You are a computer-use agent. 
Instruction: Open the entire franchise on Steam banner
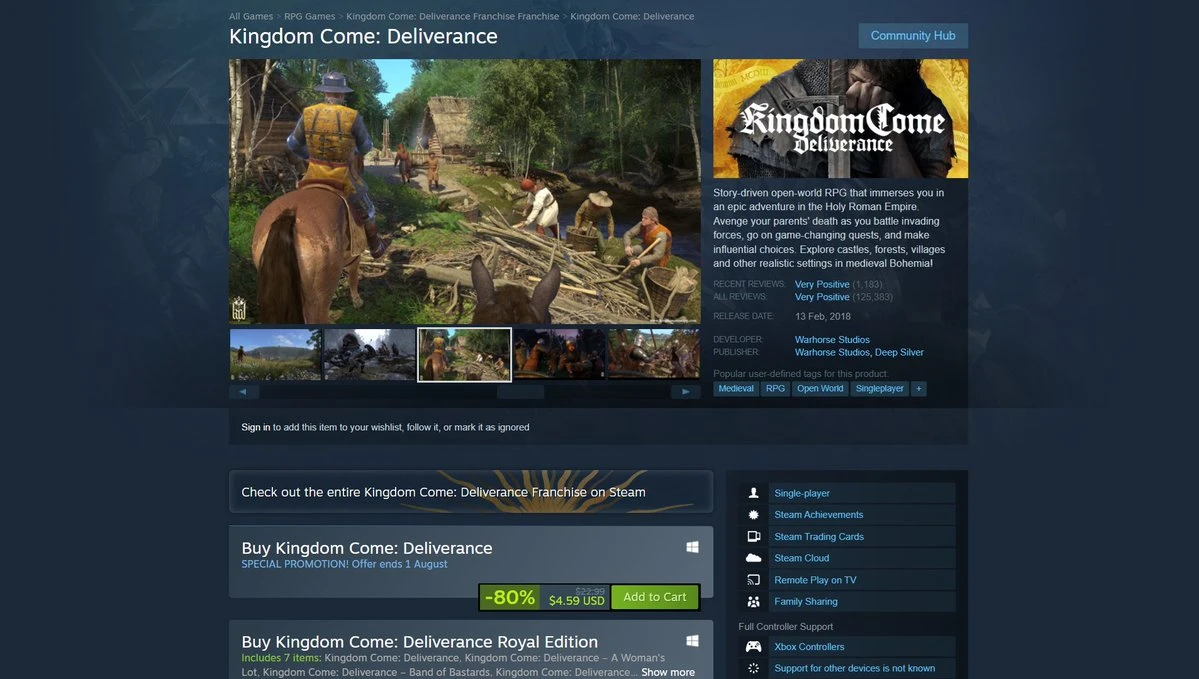[x=471, y=492]
